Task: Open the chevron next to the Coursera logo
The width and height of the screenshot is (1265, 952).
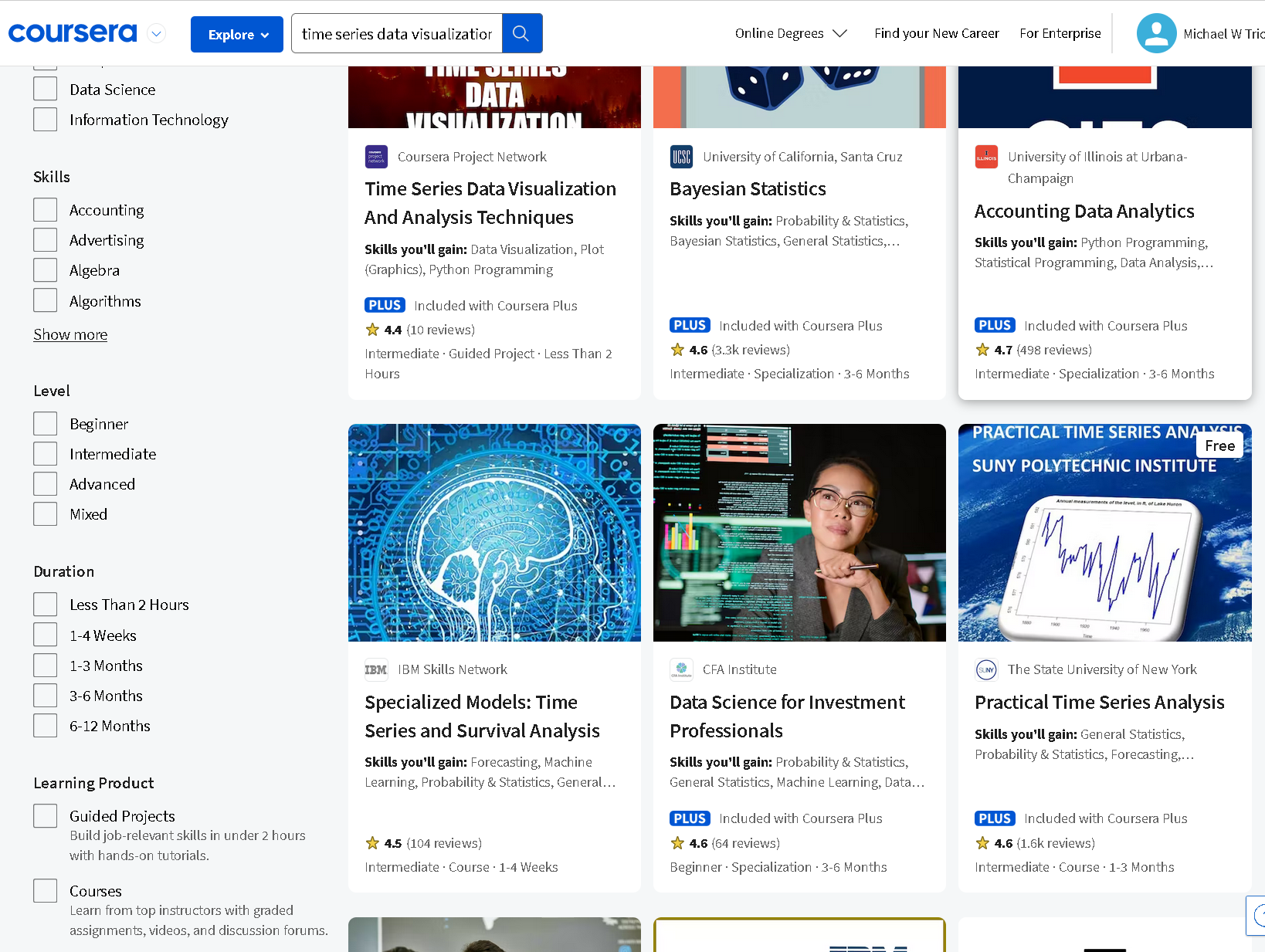Action: click(x=155, y=33)
